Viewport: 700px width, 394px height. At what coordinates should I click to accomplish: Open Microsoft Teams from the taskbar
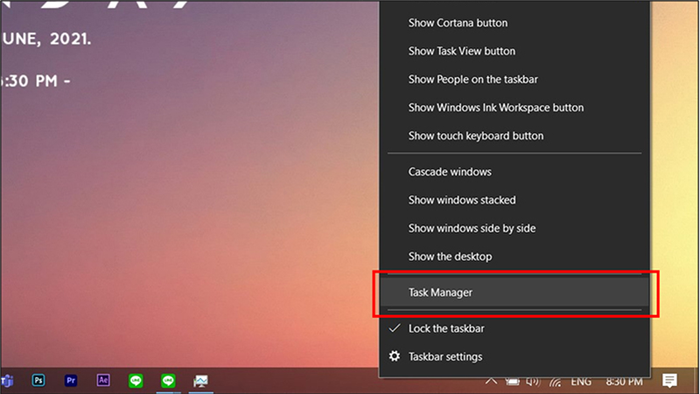tap(7, 381)
